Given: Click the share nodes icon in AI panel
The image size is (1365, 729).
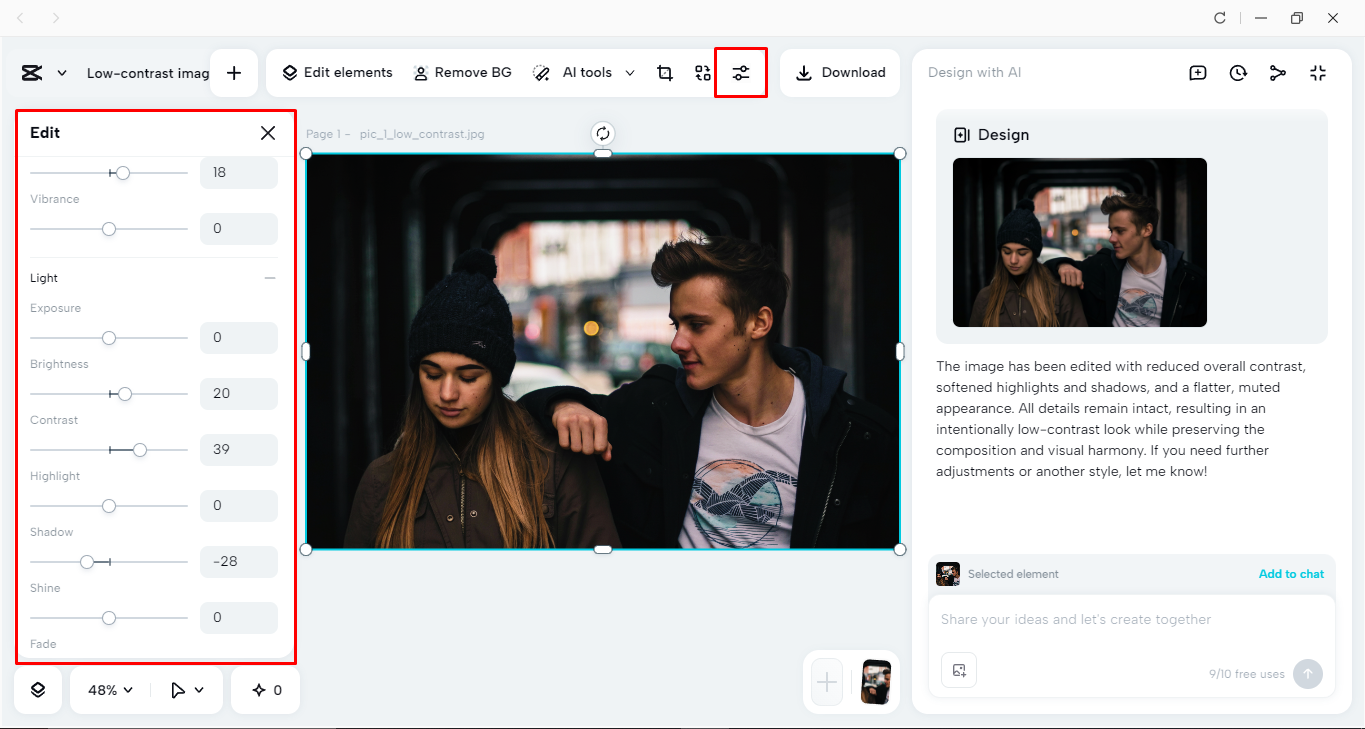Looking at the screenshot, I should (1278, 73).
